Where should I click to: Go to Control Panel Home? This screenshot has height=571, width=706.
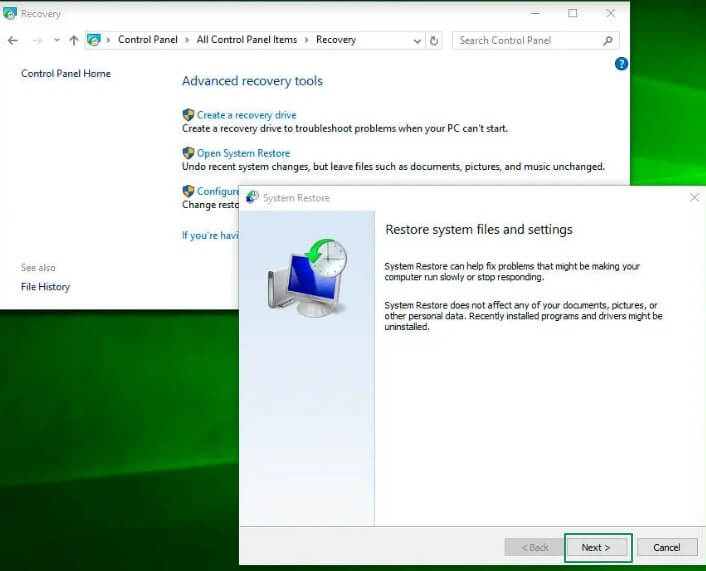point(66,74)
